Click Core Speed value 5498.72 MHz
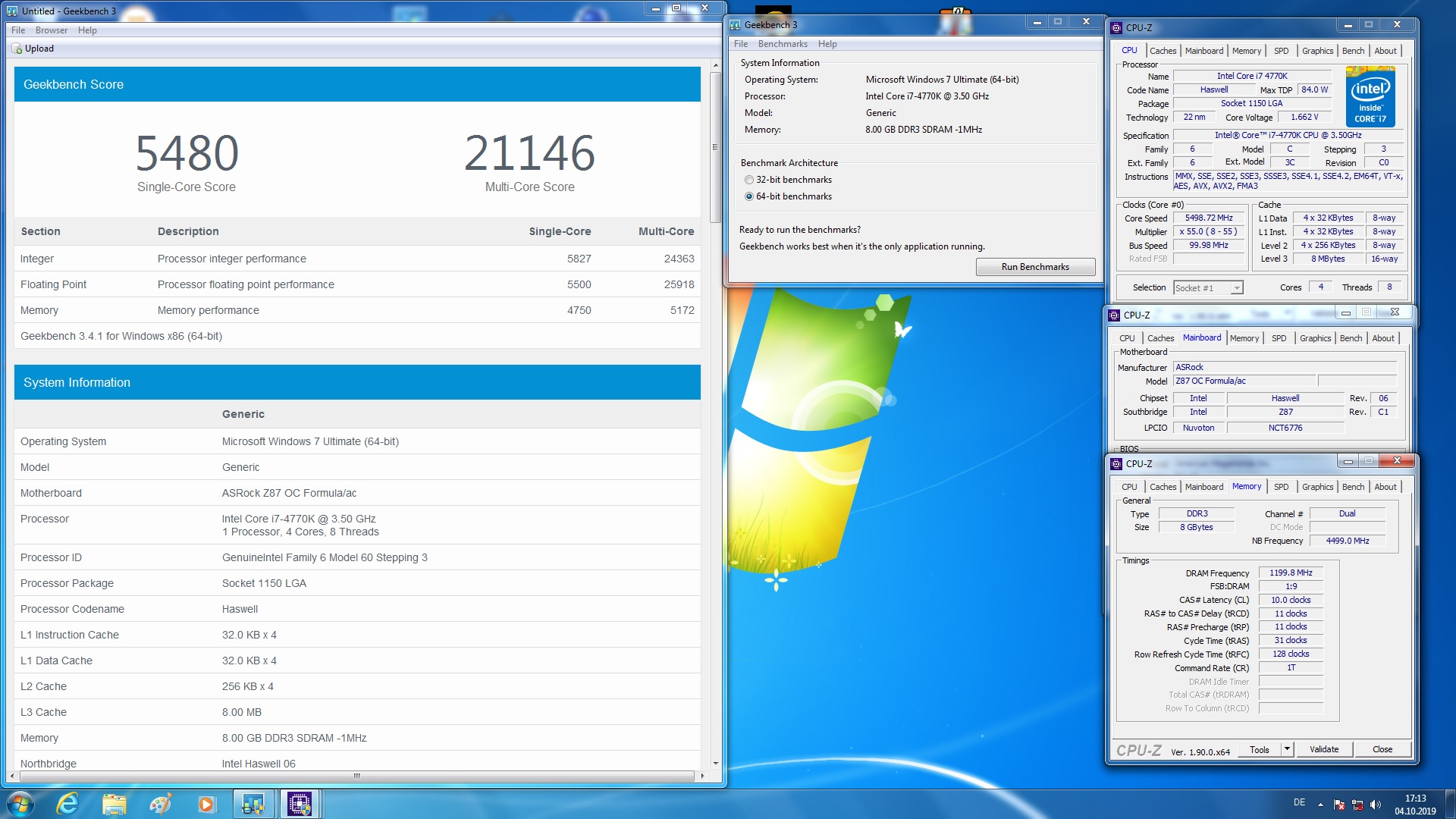Image resolution: width=1456 pixels, height=819 pixels. pos(1209,218)
